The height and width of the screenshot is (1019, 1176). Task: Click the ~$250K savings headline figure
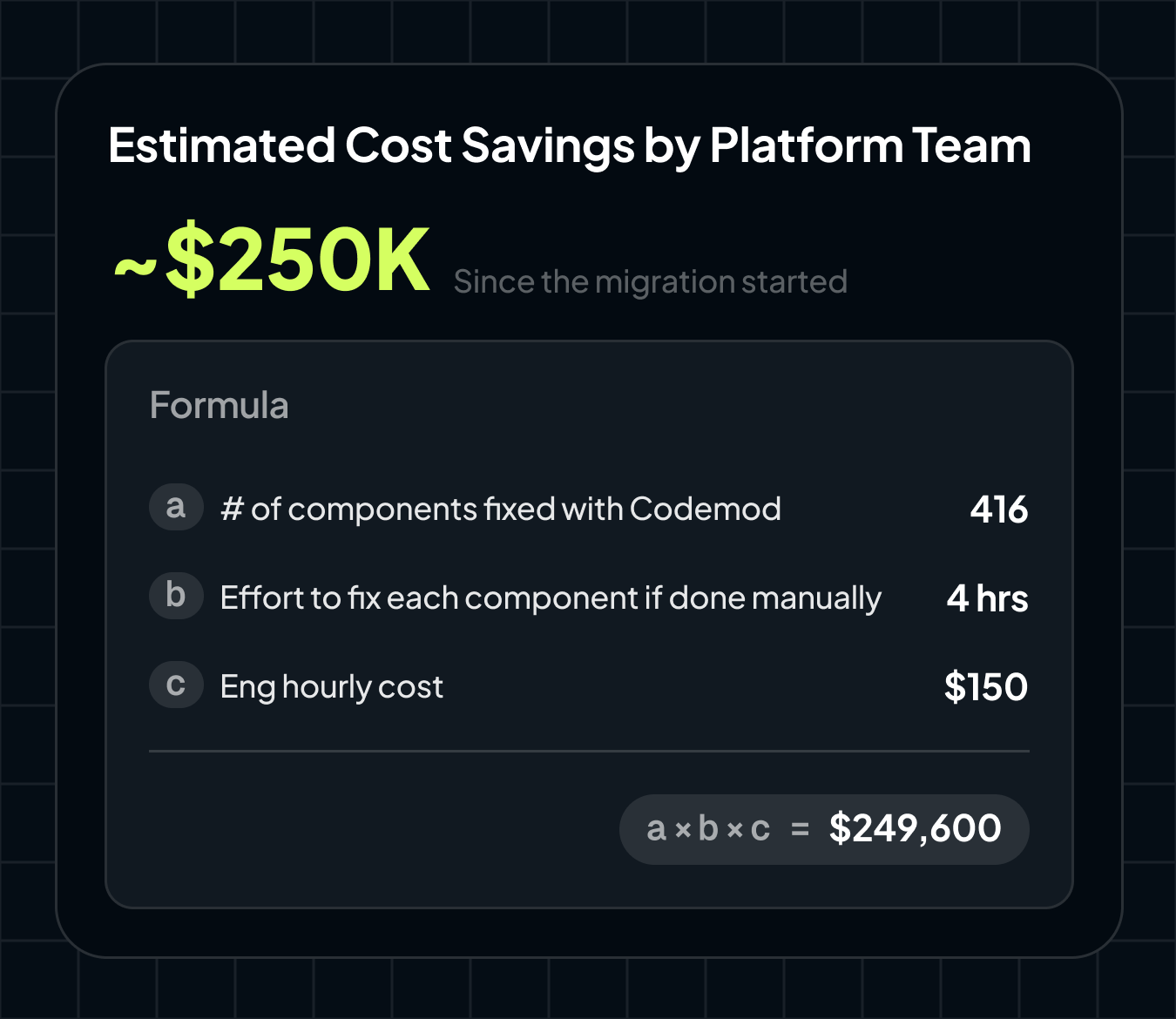pos(273,260)
